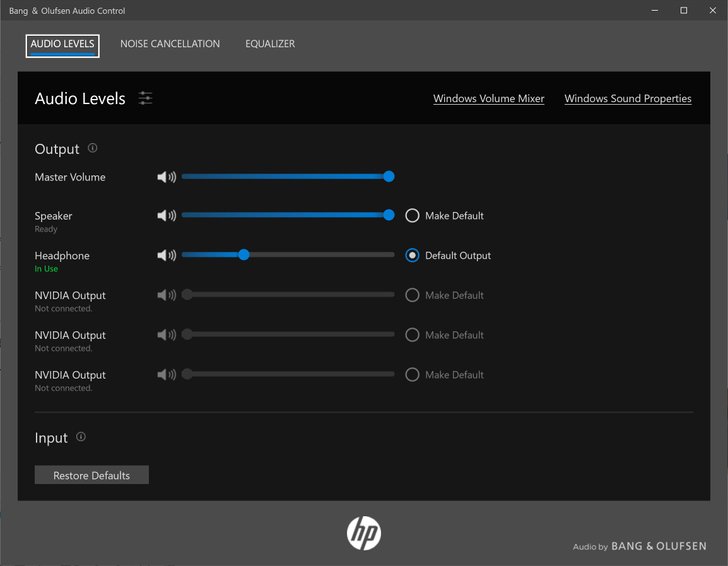Click the Input info icon
Image resolution: width=728 pixels, height=566 pixels.
(81, 437)
